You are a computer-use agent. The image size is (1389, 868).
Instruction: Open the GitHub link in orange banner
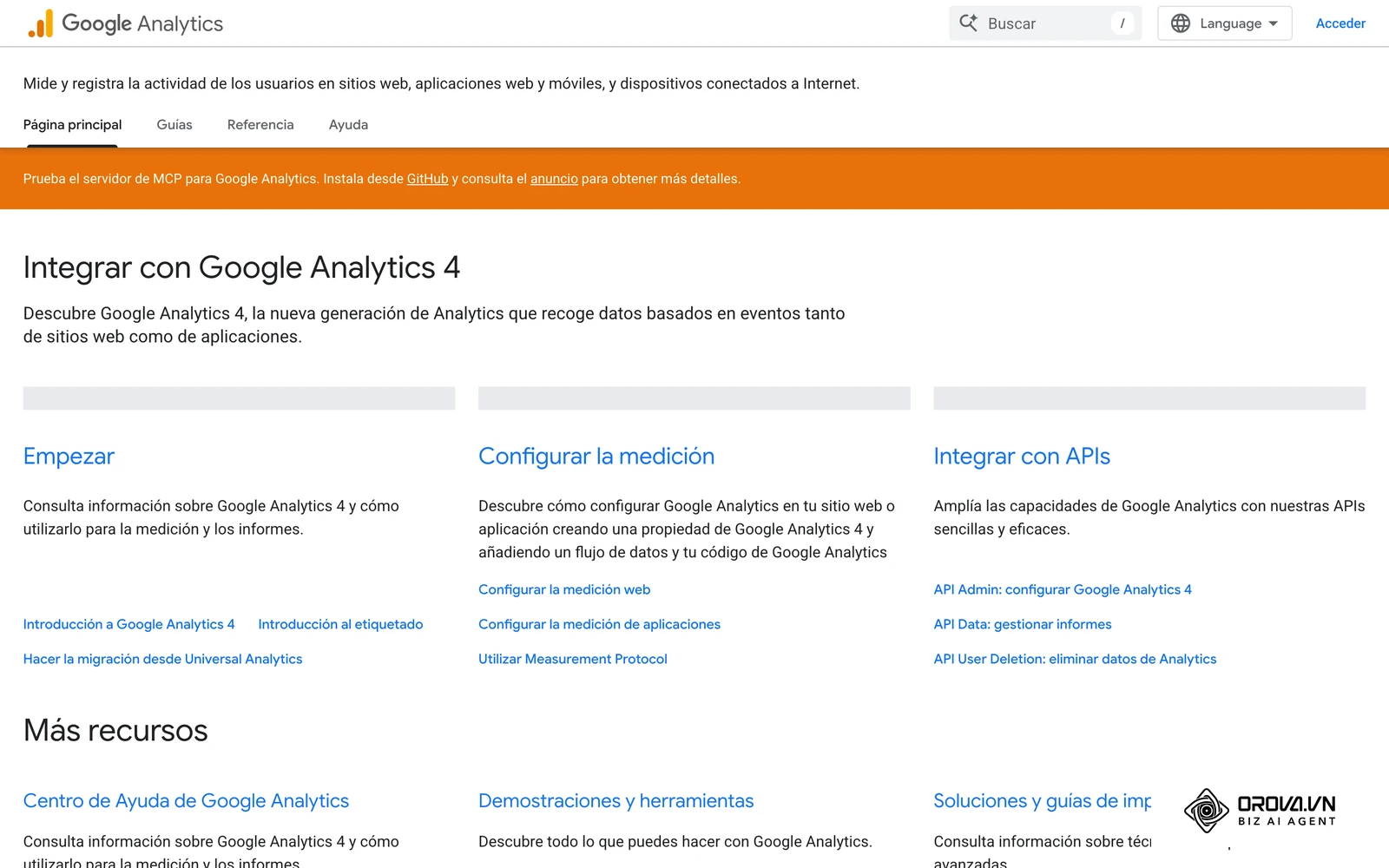click(x=428, y=179)
